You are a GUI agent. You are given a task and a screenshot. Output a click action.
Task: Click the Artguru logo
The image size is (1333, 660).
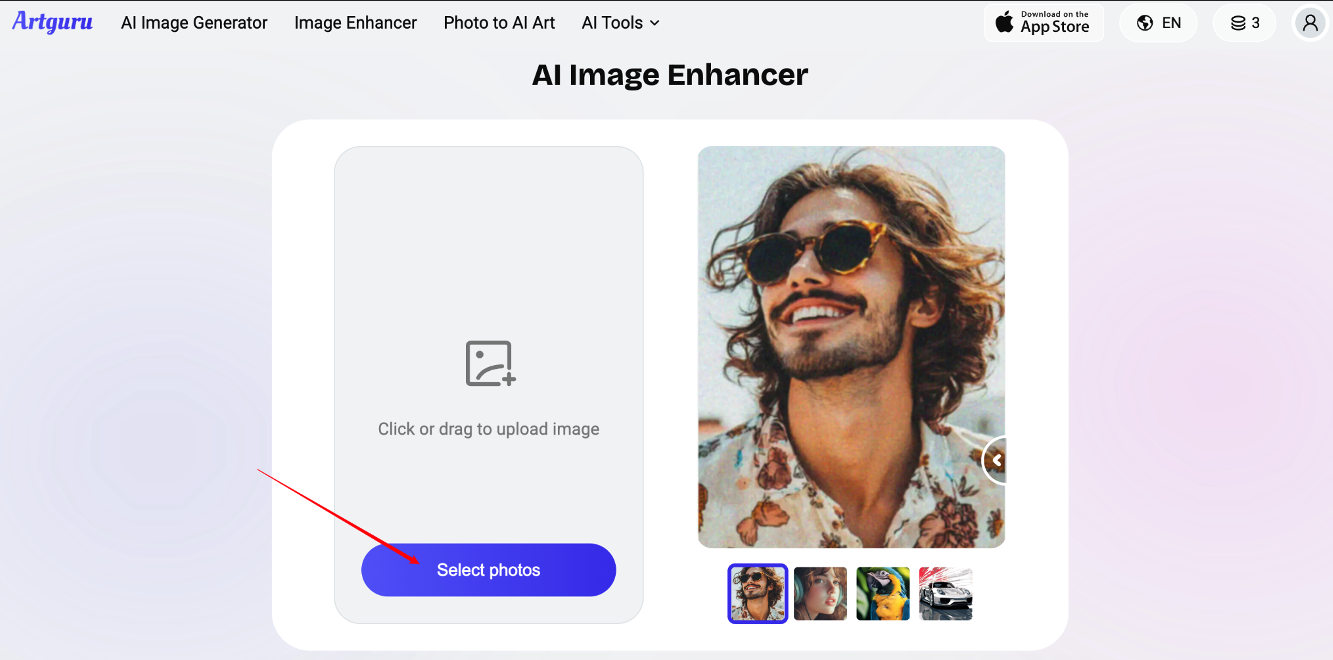[52, 21]
